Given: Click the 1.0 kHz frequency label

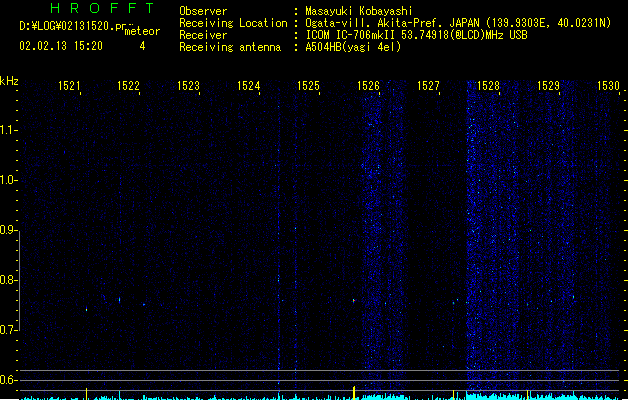Looking at the screenshot, I should [x=8, y=180].
